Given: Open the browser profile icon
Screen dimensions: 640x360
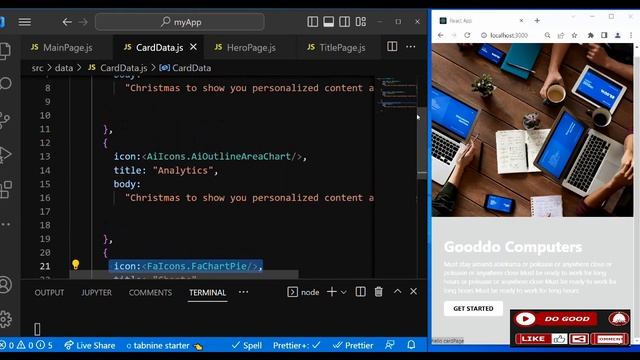Looking at the screenshot, I should pyautogui.click(x=618, y=36).
